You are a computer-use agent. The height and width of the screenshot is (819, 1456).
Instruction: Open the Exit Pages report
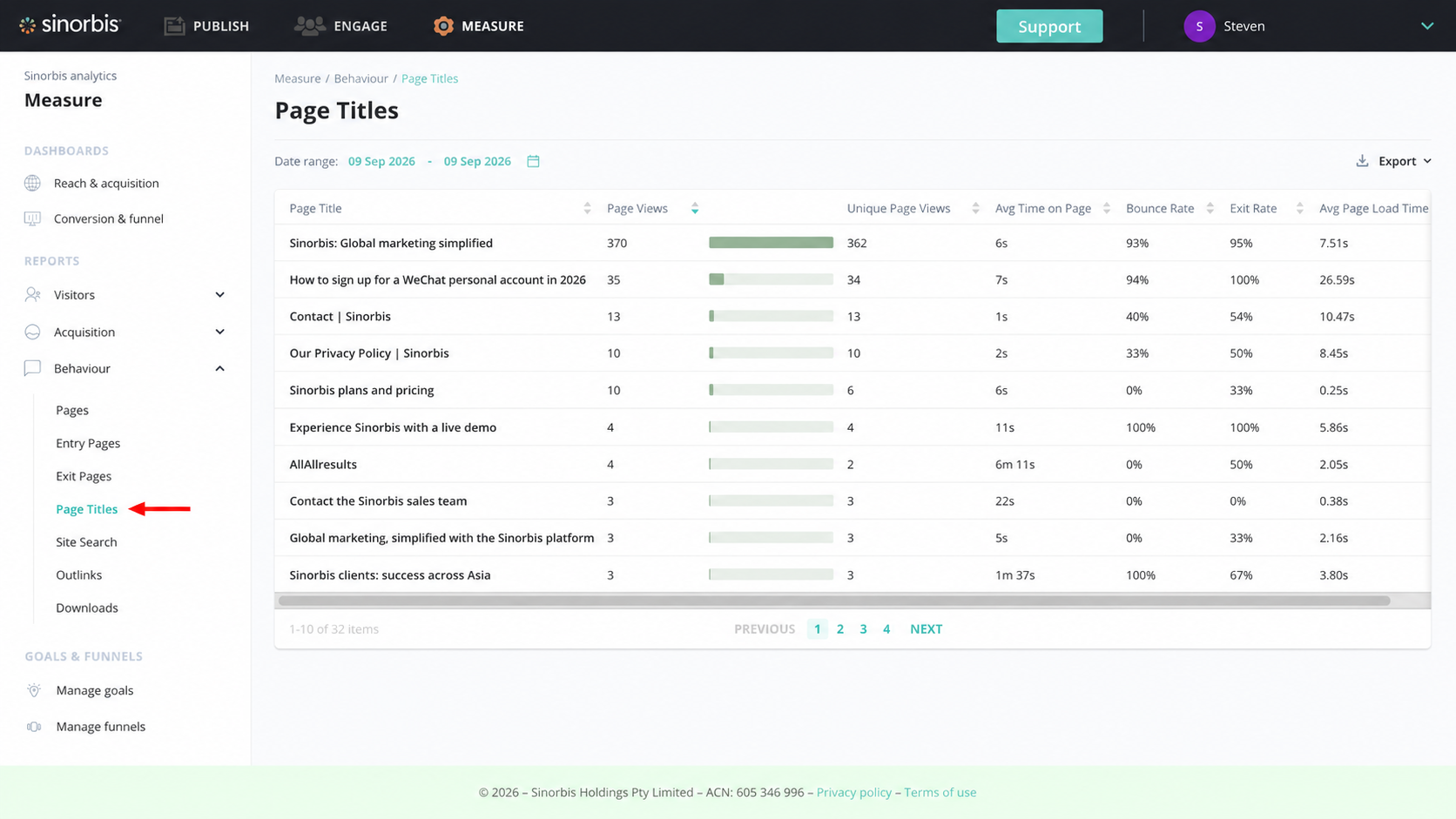pos(84,476)
